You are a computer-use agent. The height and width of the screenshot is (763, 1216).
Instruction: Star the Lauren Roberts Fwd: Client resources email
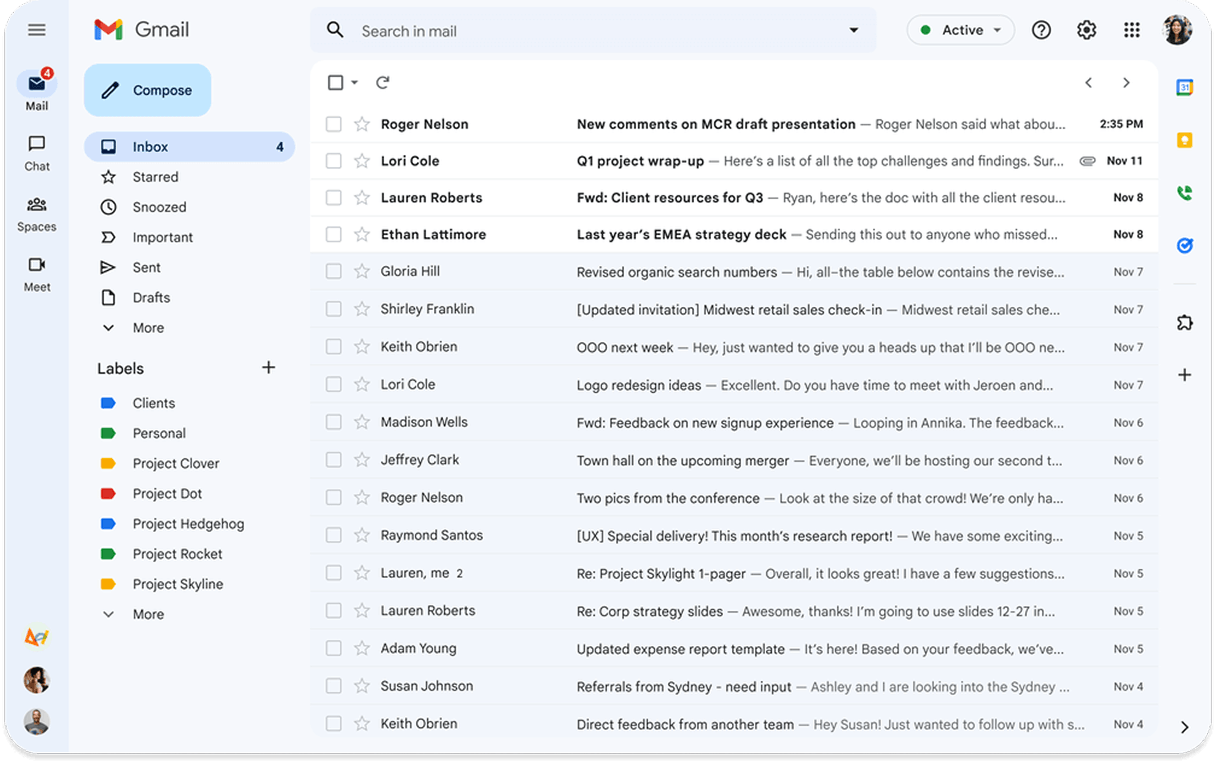tap(362, 198)
